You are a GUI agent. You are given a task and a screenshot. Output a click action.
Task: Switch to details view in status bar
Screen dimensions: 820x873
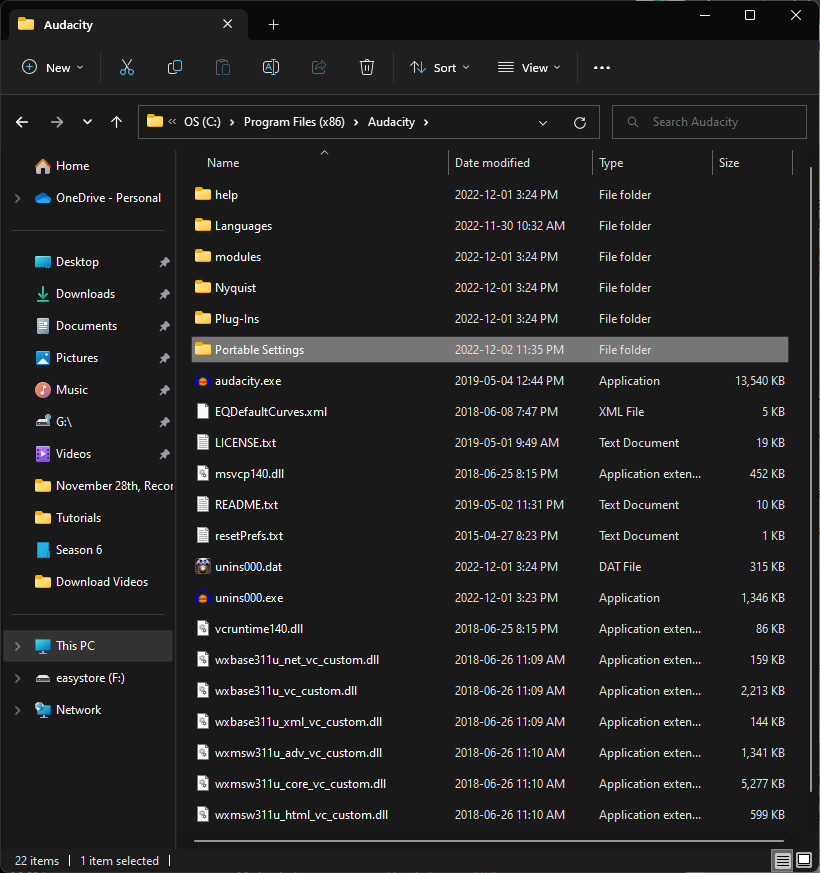point(781,861)
